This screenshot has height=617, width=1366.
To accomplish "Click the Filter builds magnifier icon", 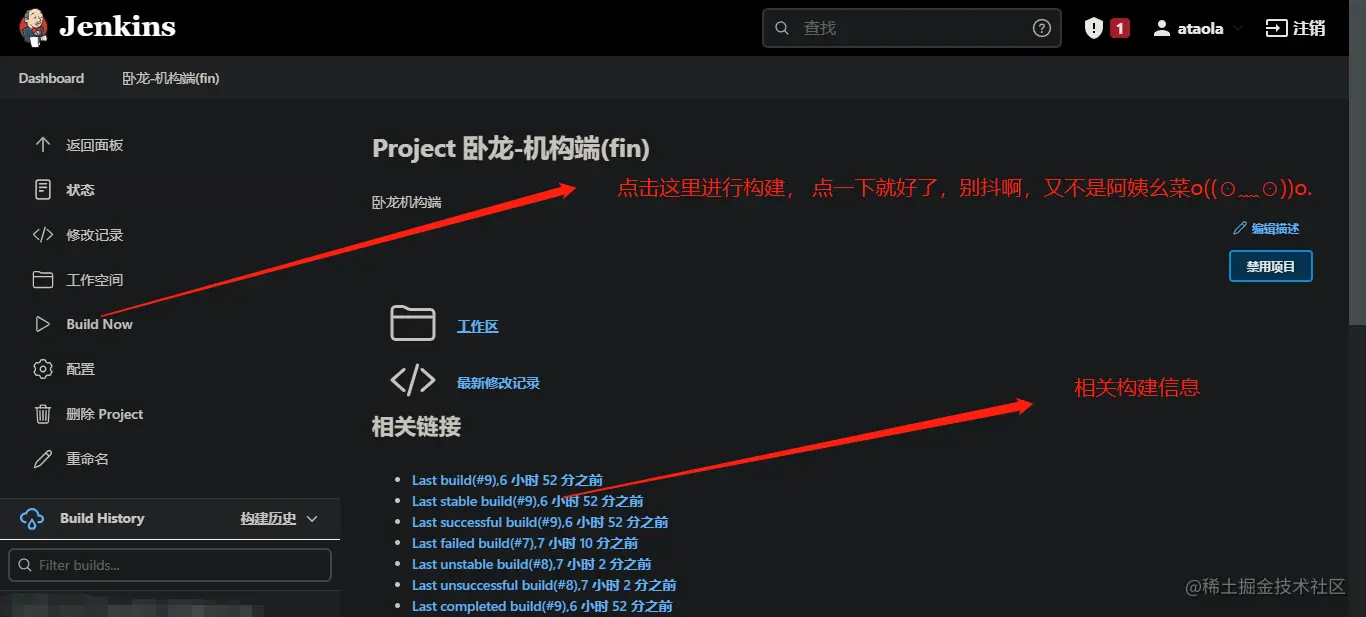I will [25, 565].
